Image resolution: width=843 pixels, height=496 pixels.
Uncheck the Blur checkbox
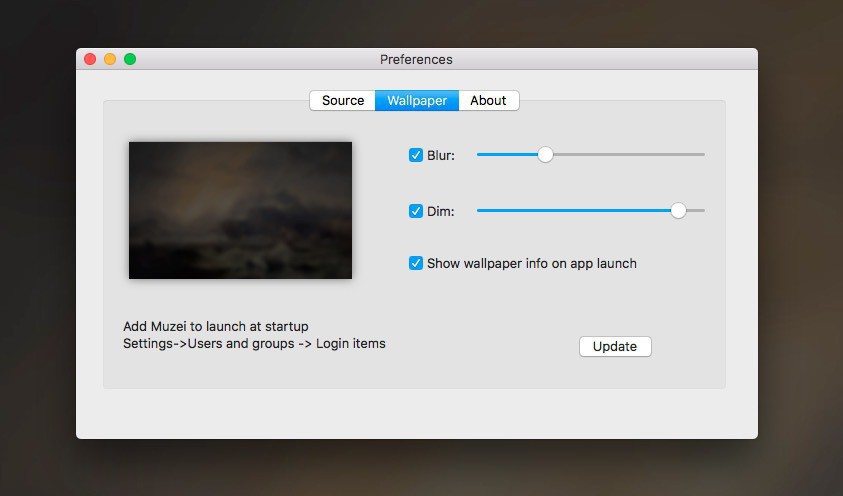click(416, 155)
